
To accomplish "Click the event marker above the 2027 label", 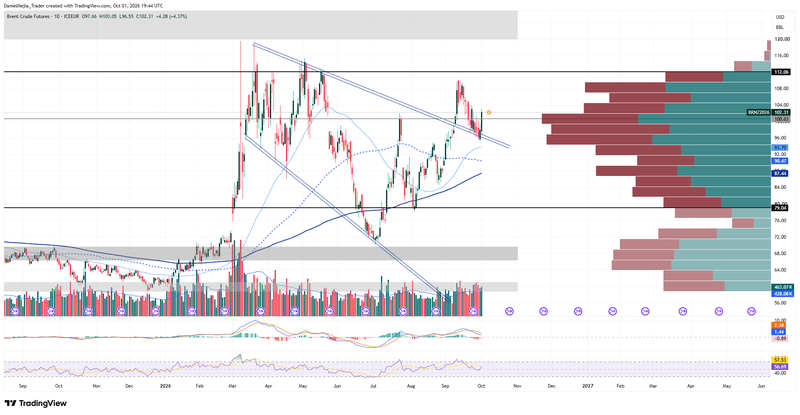I will point(578,311).
